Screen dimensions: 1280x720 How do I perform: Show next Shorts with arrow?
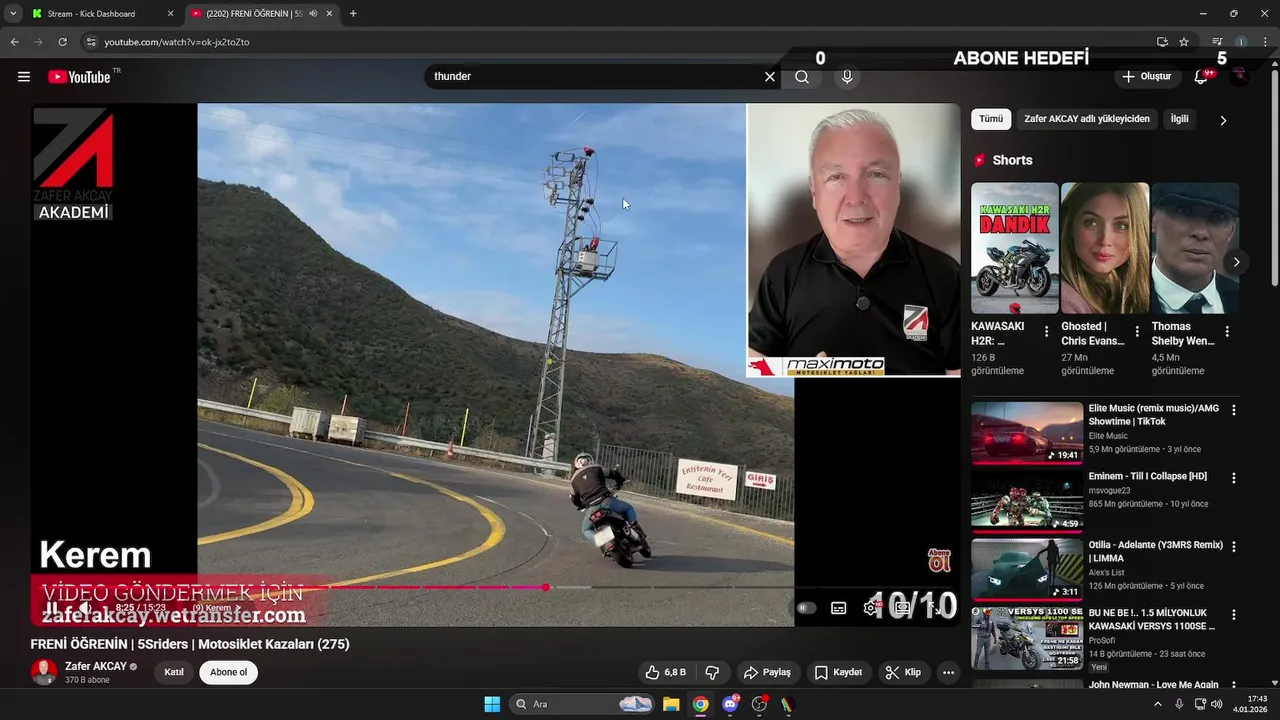point(1236,262)
